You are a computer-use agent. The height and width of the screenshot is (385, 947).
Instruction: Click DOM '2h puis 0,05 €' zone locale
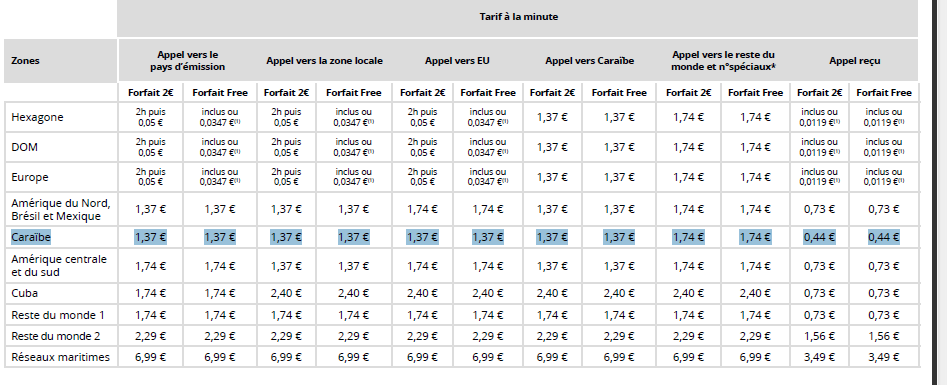(286, 147)
